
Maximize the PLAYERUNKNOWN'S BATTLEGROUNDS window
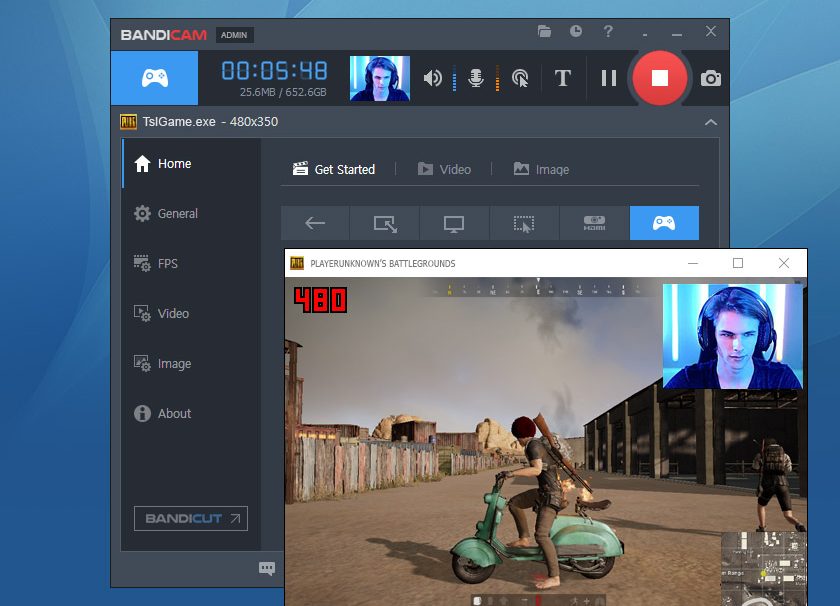click(x=738, y=263)
